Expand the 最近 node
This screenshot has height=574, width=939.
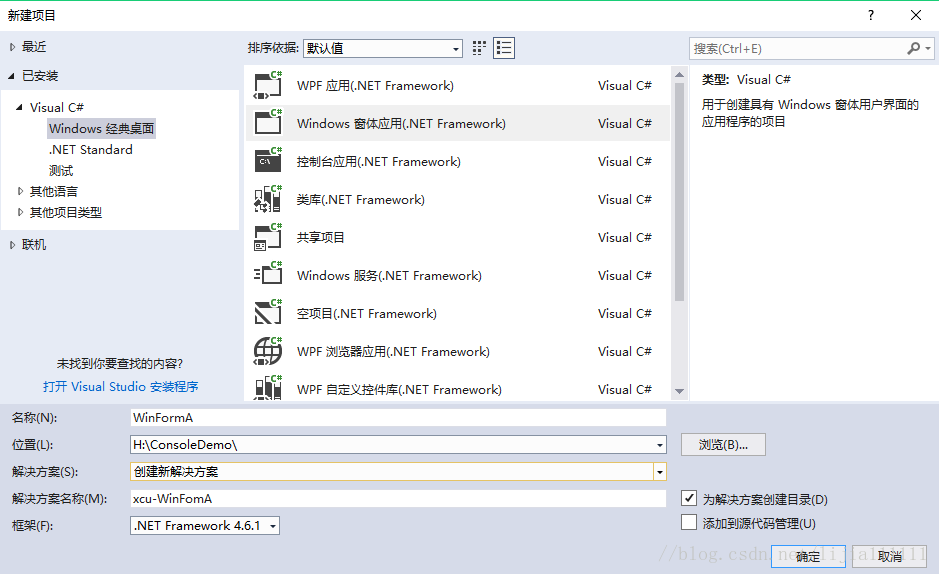point(12,47)
